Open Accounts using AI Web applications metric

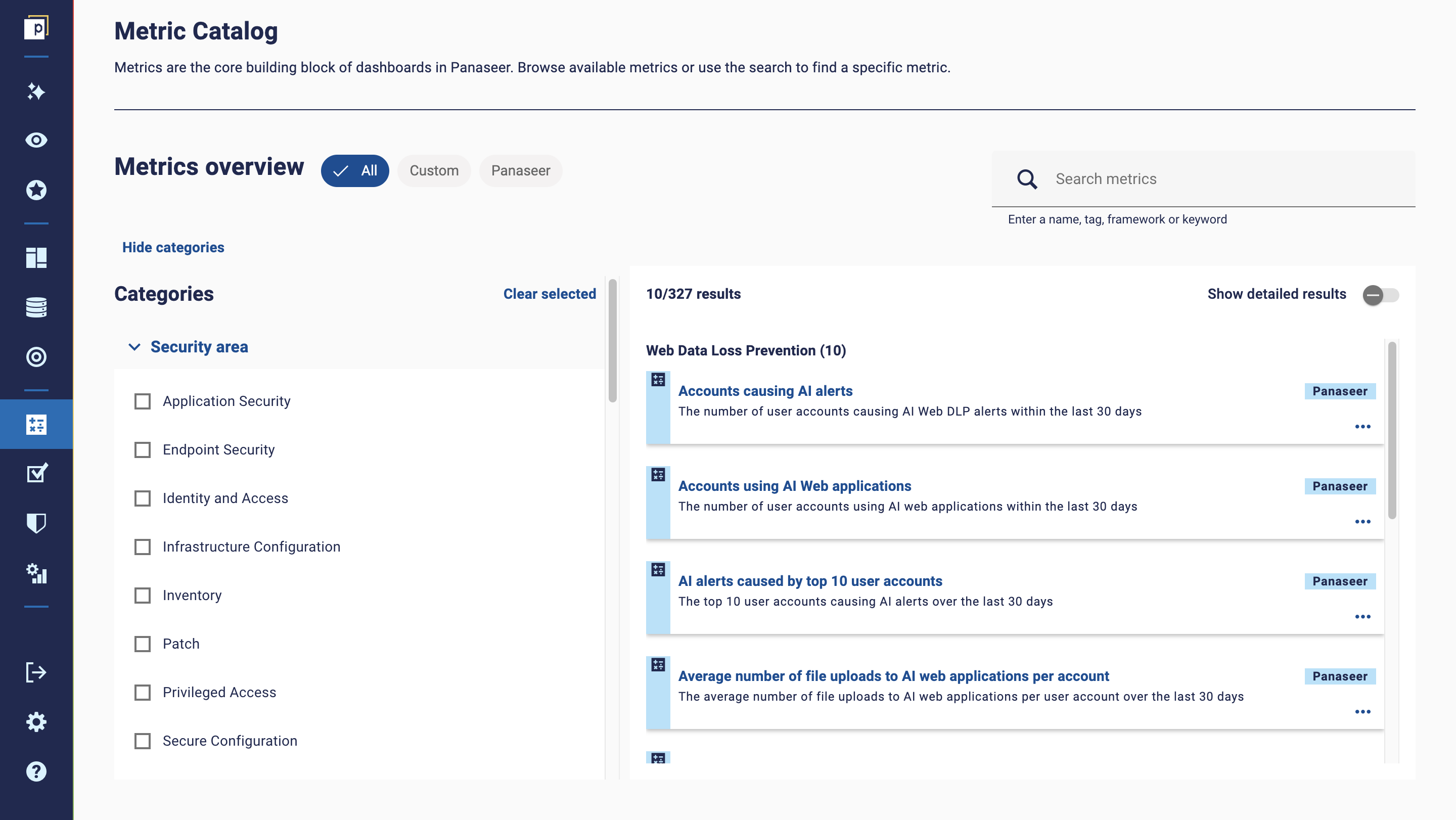coord(795,486)
